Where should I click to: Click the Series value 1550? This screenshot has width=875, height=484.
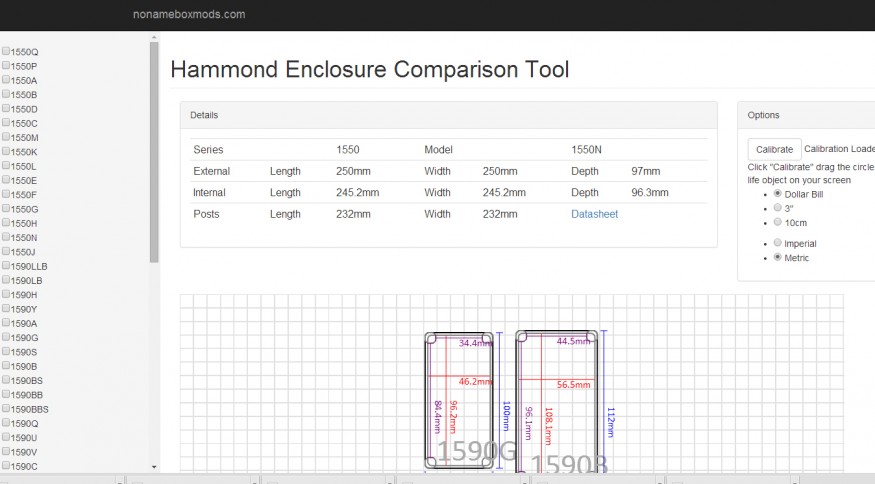(348, 150)
